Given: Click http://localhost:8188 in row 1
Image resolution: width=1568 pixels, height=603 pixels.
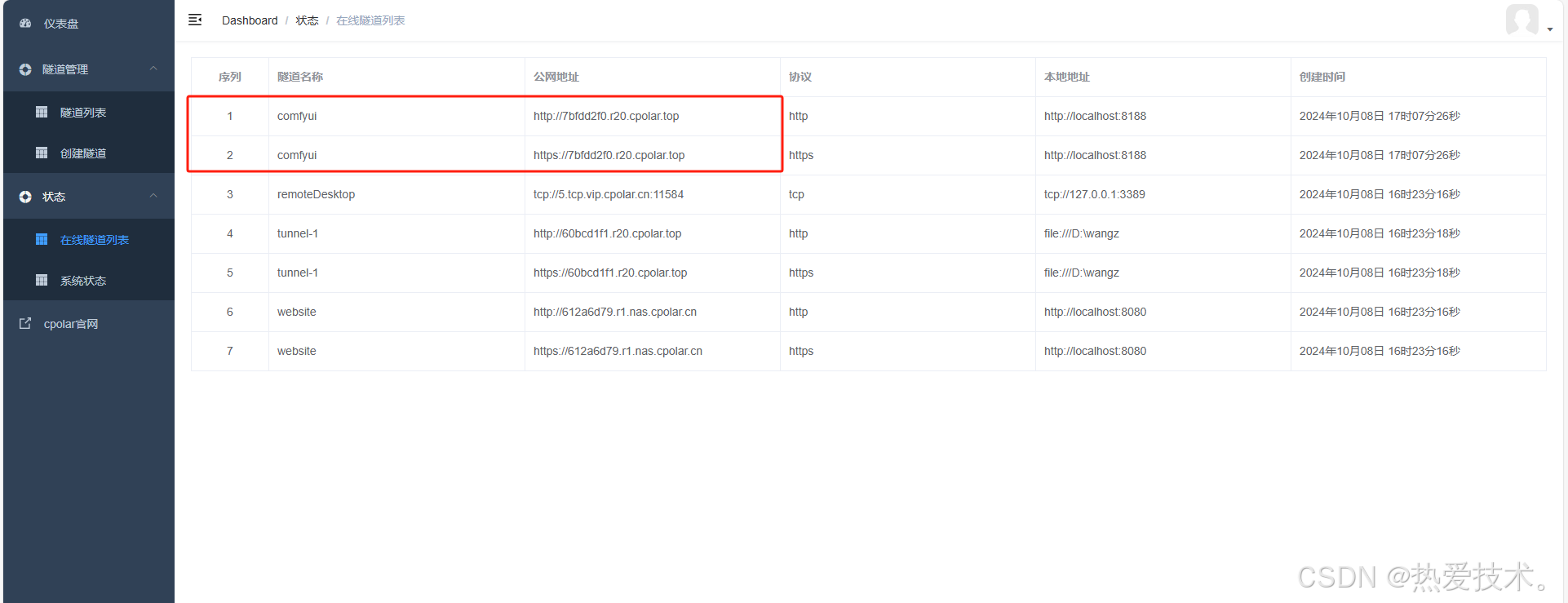Looking at the screenshot, I should pyautogui.click(x=1096, y=116).
